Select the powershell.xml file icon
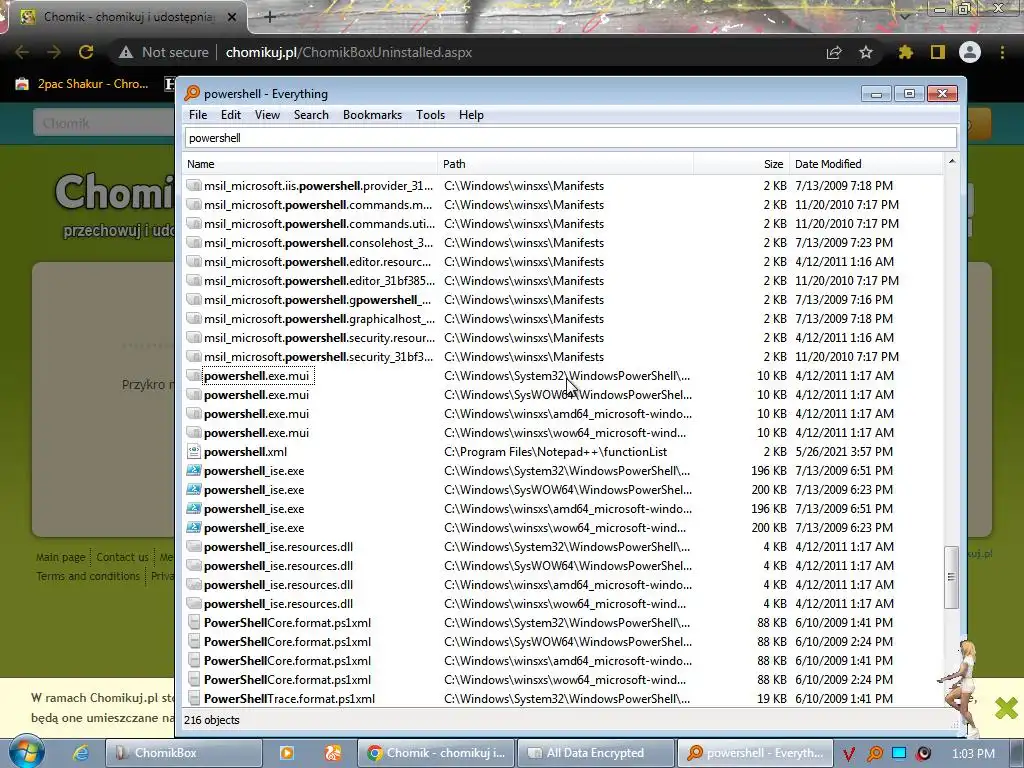Screen dimensions: 1024x768 [193, 452]
